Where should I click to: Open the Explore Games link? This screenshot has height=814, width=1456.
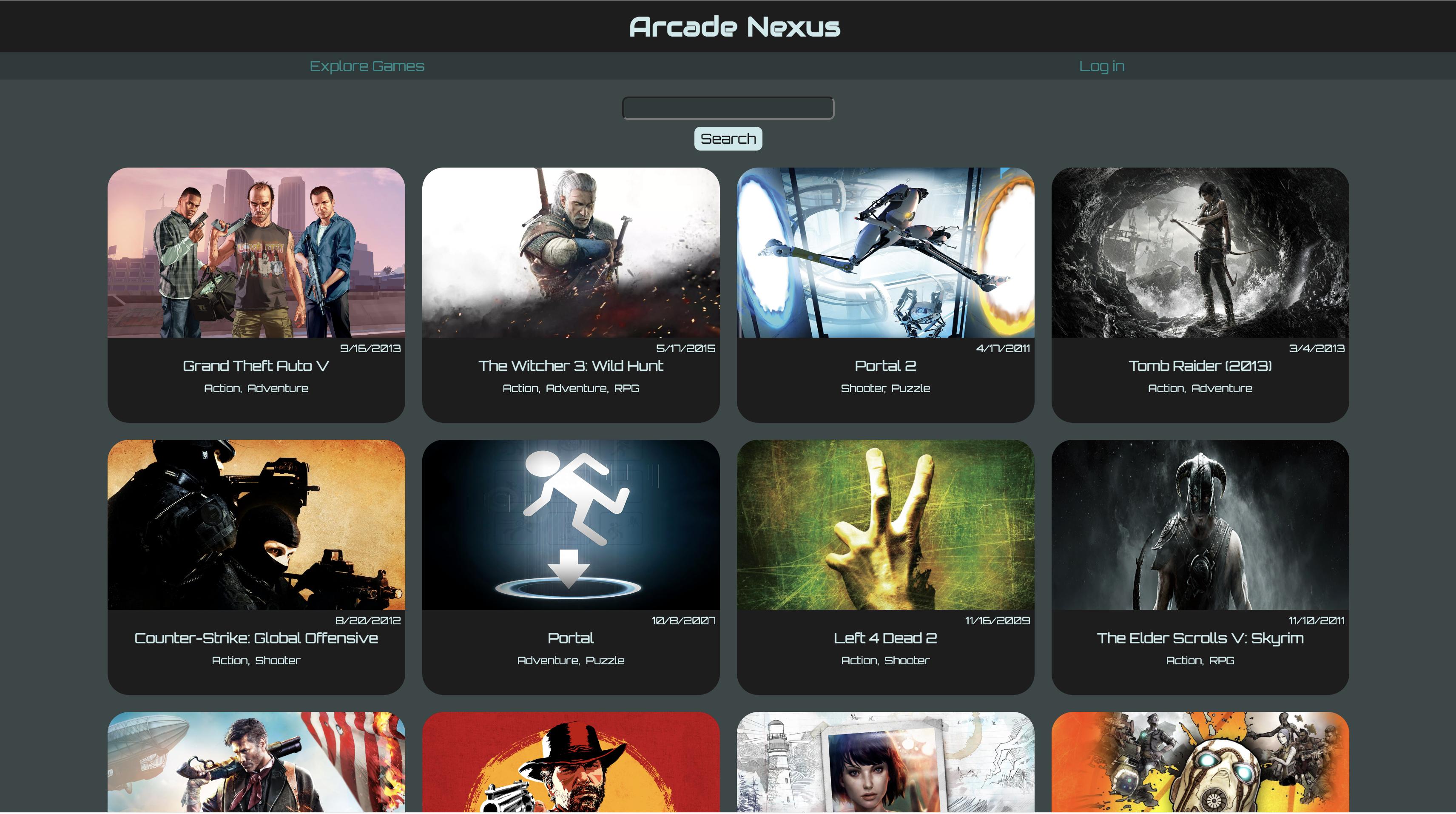(367, 66)
